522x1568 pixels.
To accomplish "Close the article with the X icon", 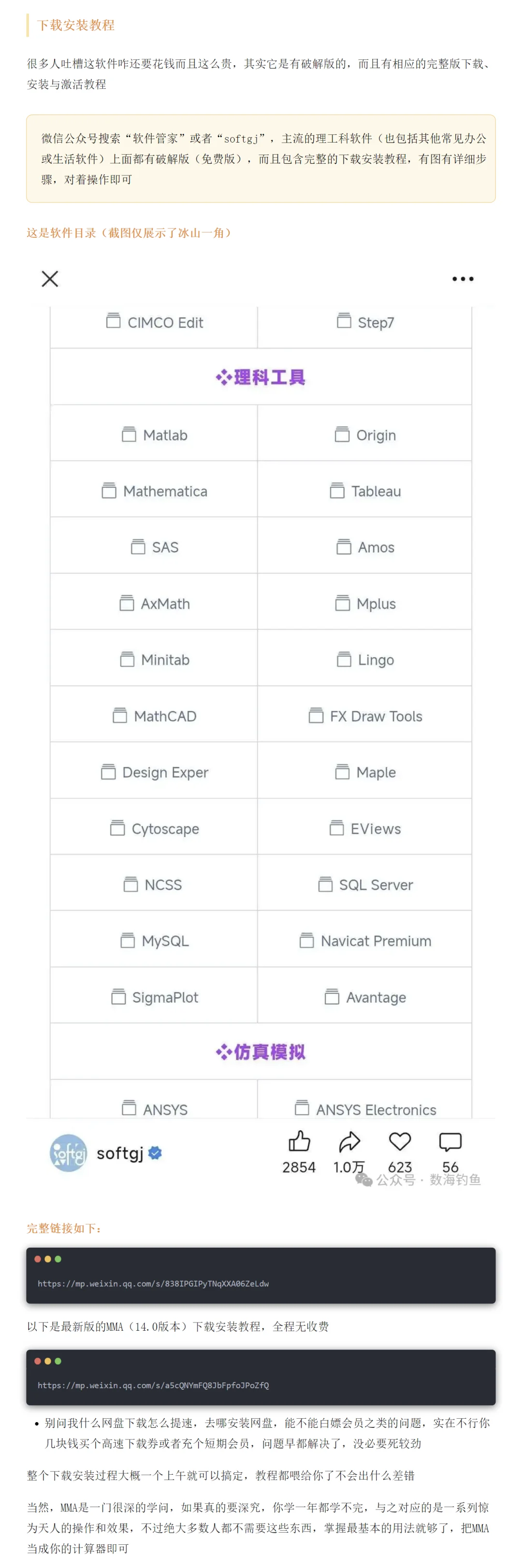I will [x=50, y=279].
